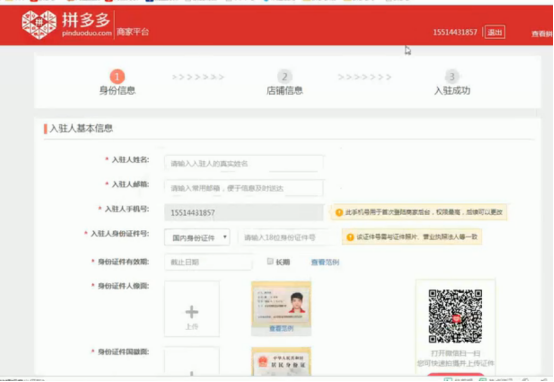Image resolution: width=554 pixels, height=382 pixels.
Task: Click the upload box for 身份证件国徽面
Action: pyautogui.click(x=192, y=361)
